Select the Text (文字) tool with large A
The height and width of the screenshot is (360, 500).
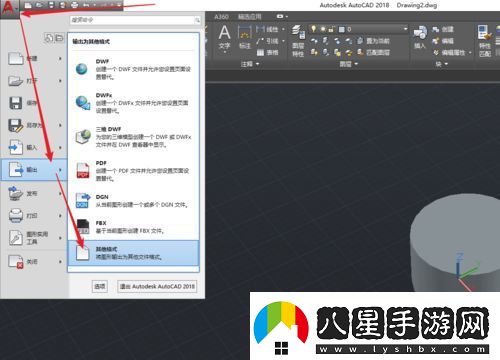[224, 37]
